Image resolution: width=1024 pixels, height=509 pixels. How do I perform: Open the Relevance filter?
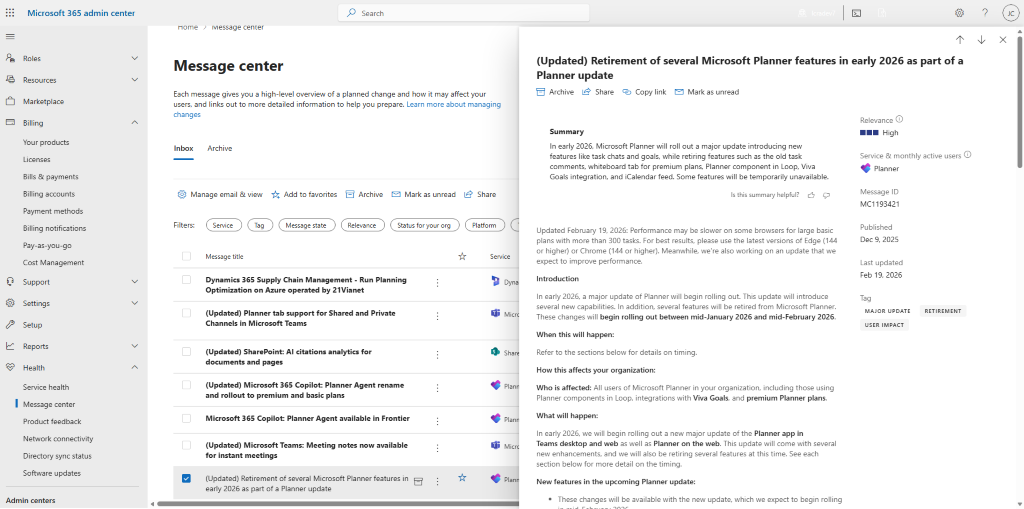tap(362, 225)
